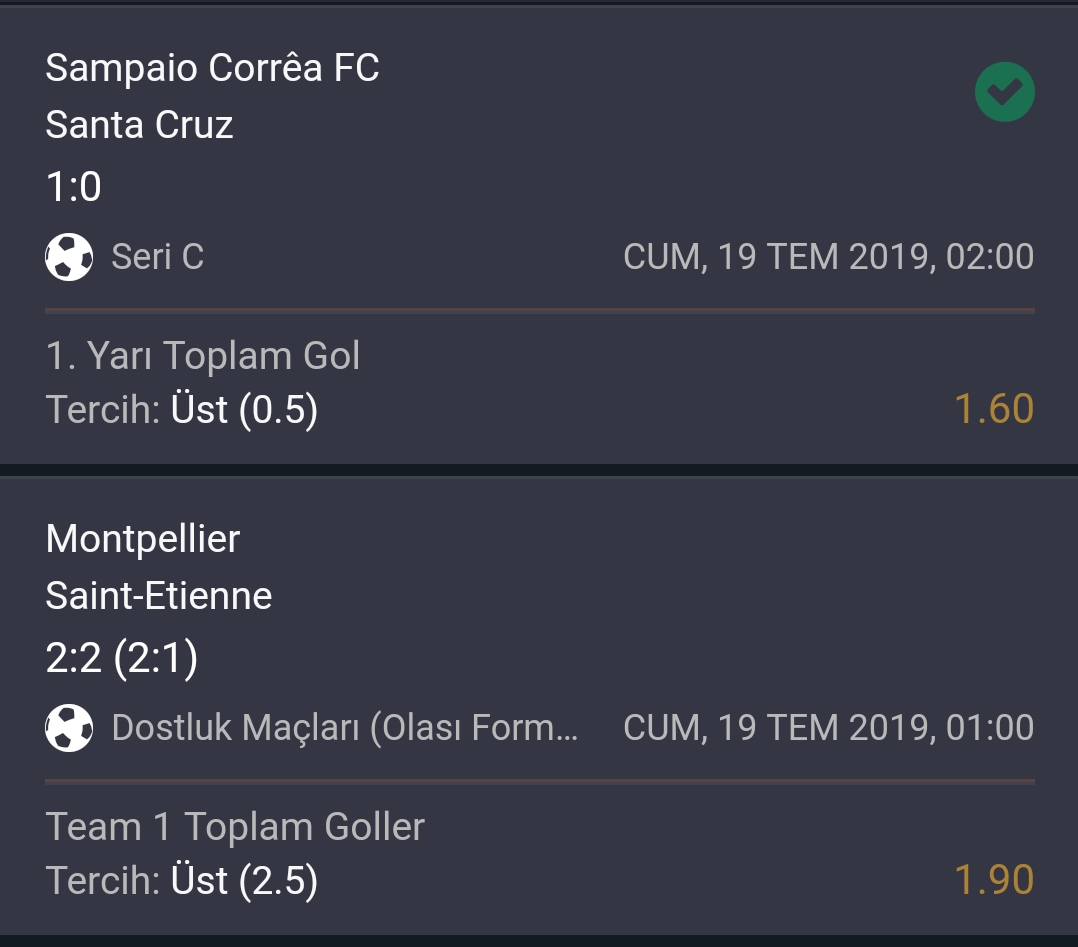Open the Dostluk Maçları league label

pos(344,728)
